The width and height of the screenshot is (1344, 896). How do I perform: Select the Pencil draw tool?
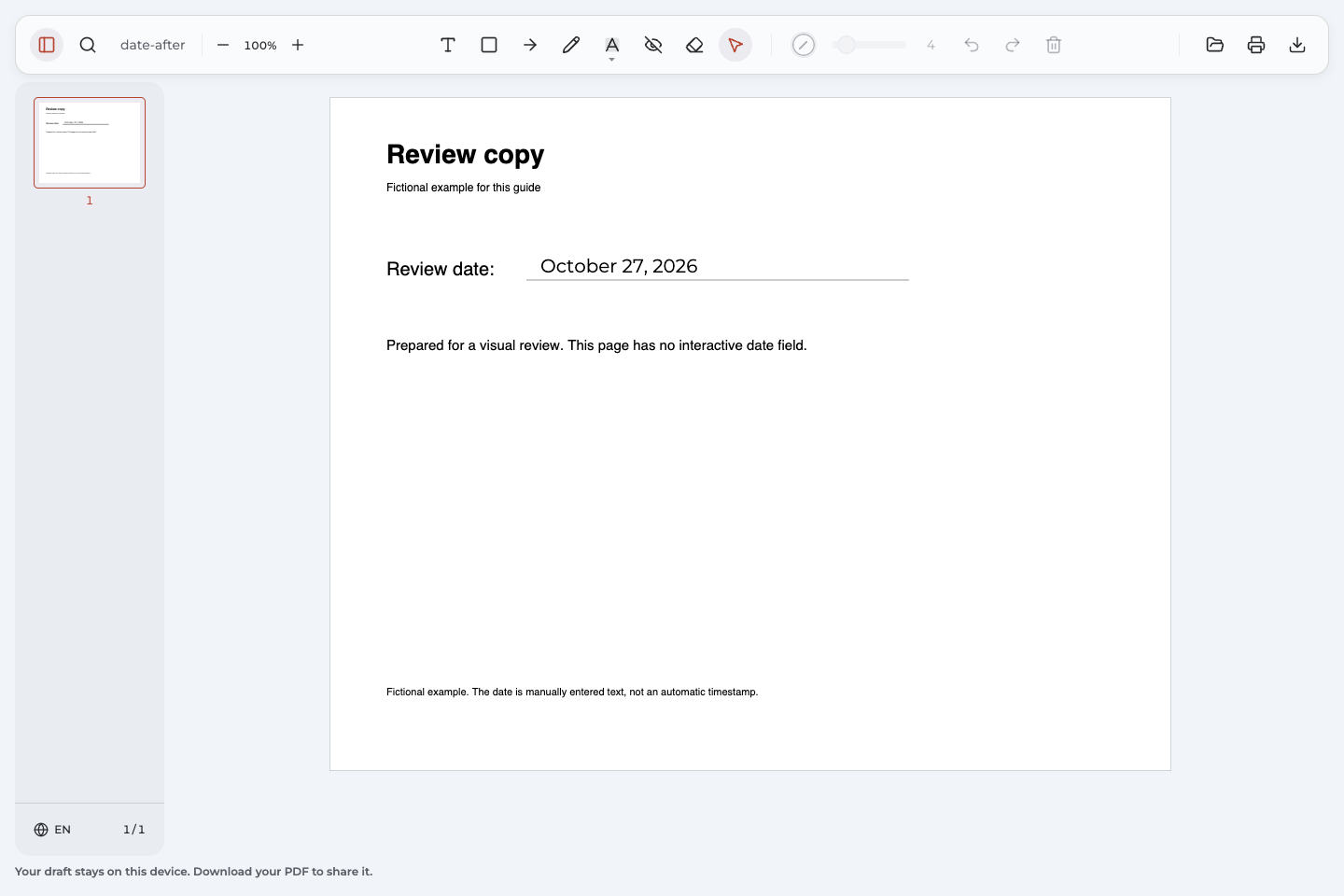tap(571, 45)
